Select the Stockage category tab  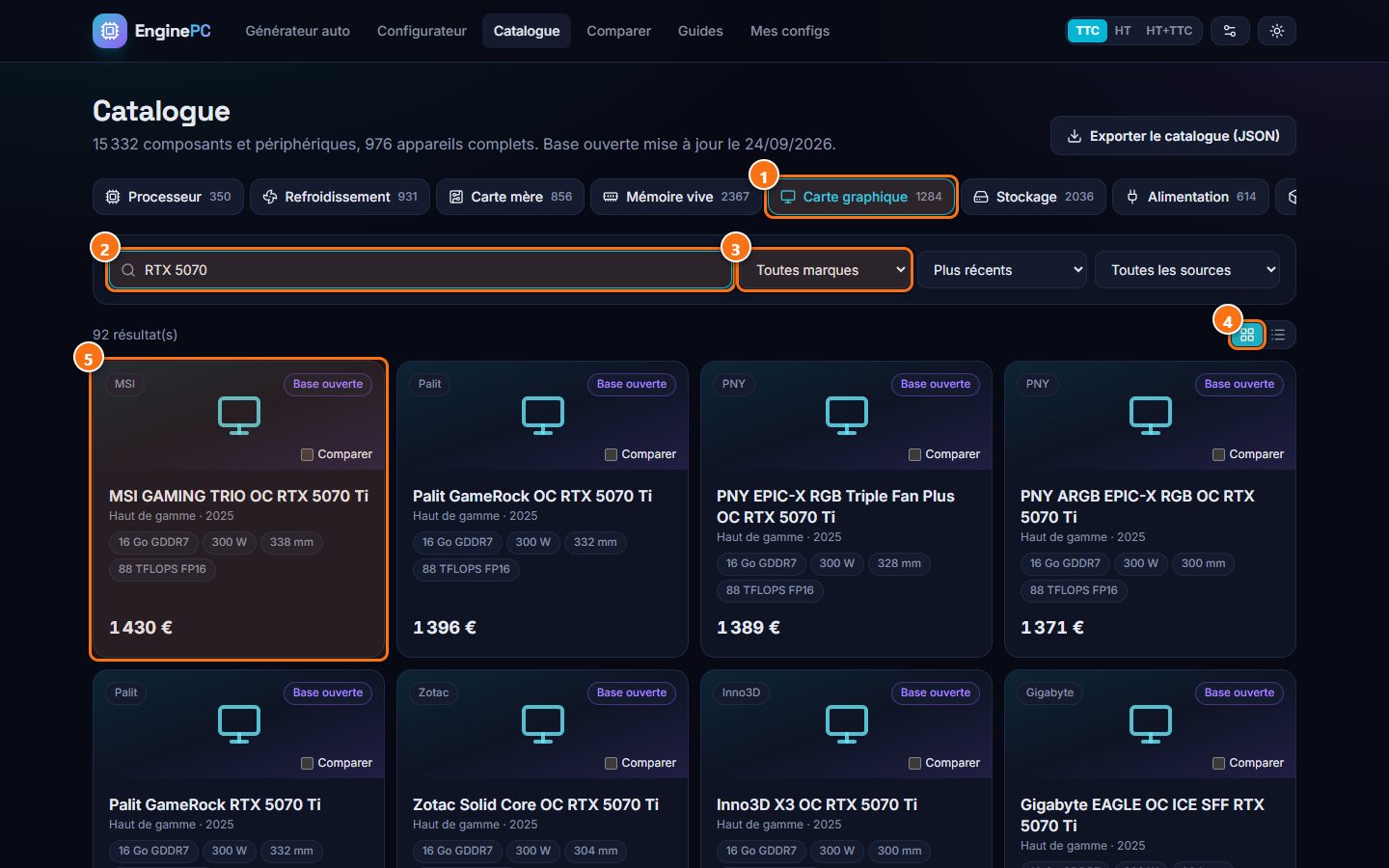pyautogui.click(x=1033, y=197)
